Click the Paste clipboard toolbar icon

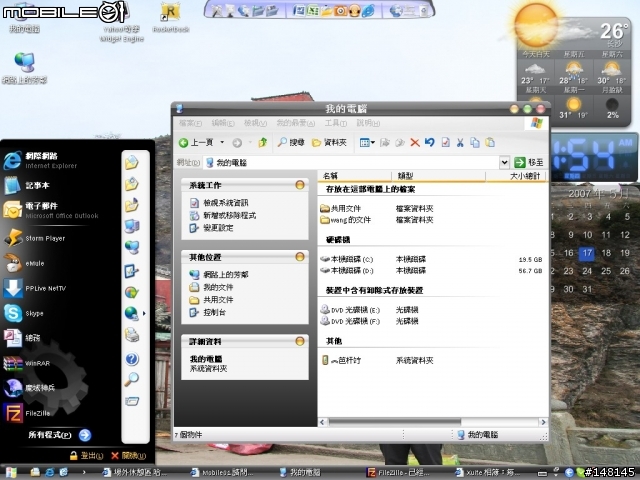(490, 142)
